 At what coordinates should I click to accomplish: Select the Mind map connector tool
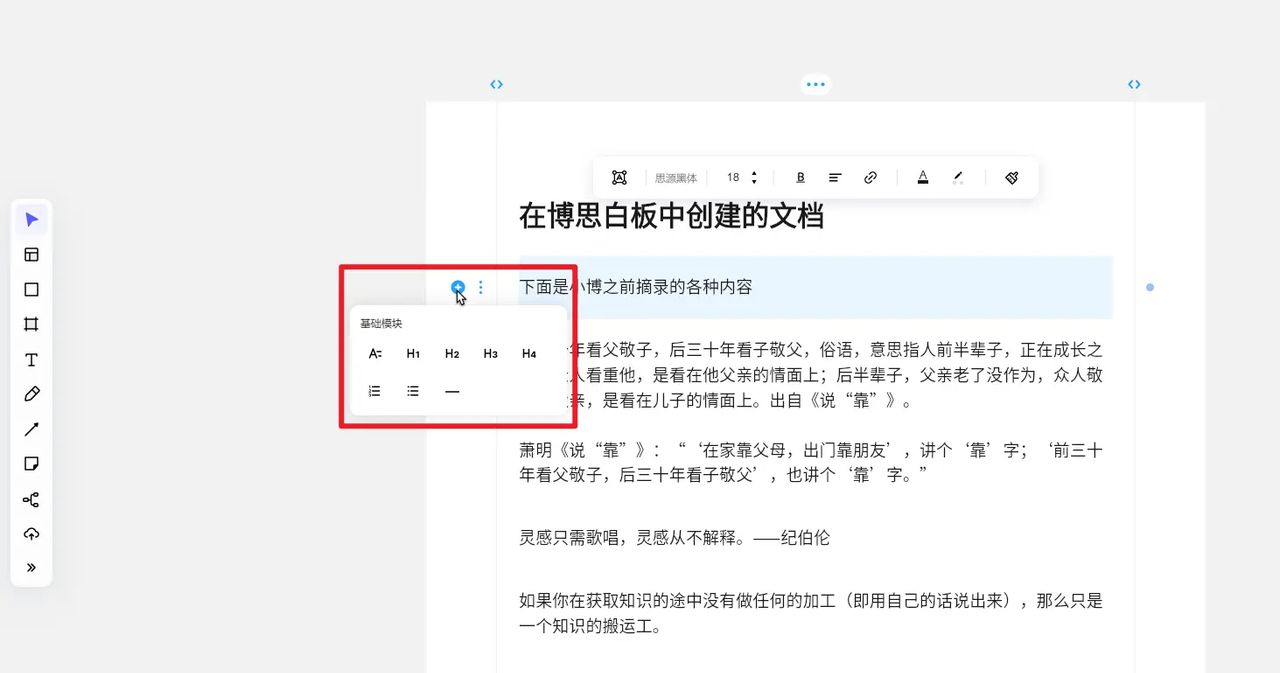click(31, 499)
